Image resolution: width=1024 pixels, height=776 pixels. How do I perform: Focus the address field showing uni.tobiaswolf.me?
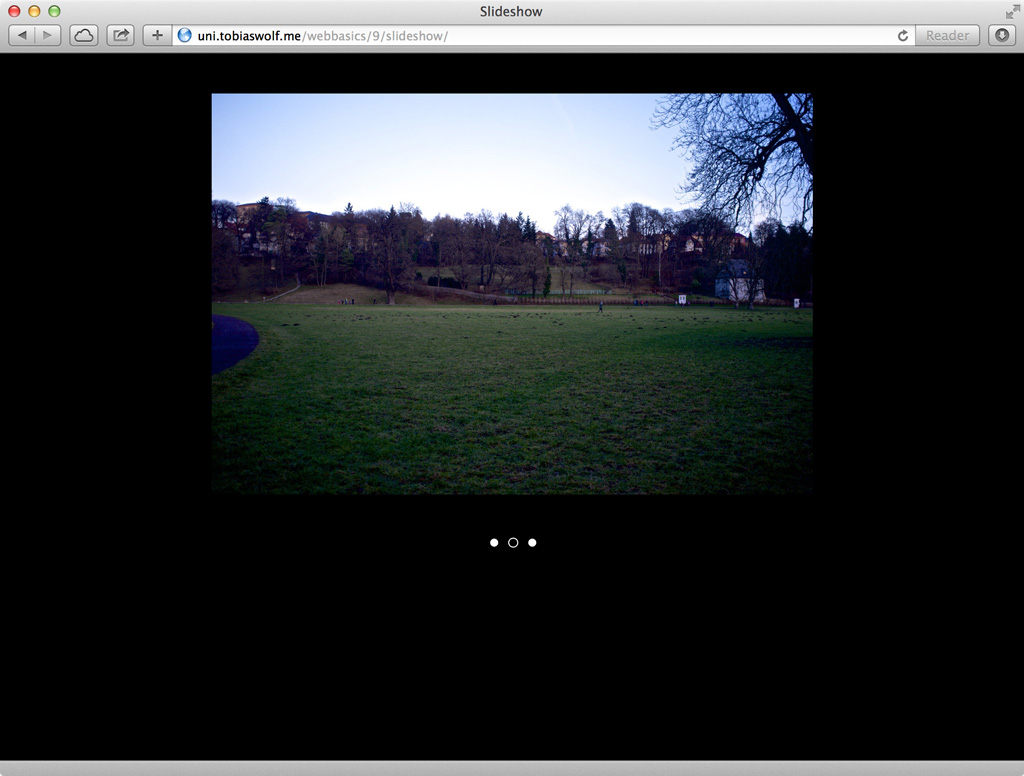pyautogui.click(x=540, y=35)
